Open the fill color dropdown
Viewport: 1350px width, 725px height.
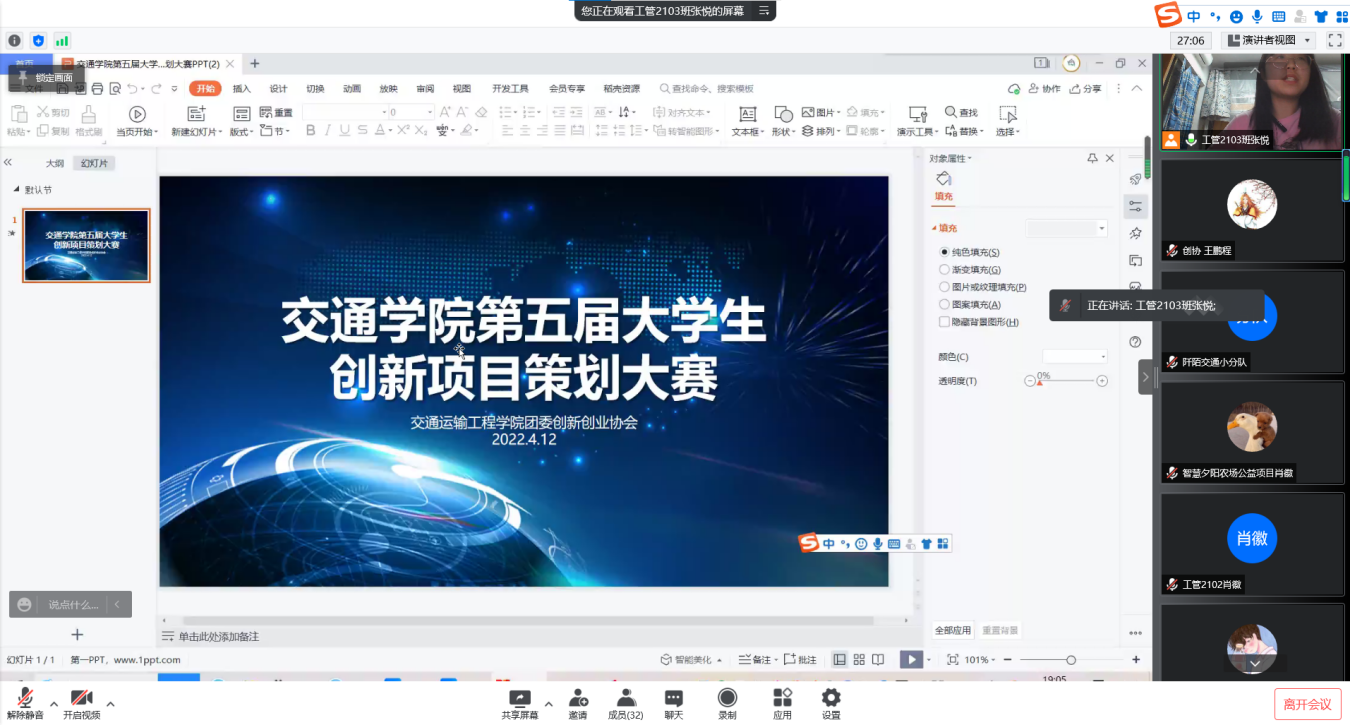(x=1075, y=357)
